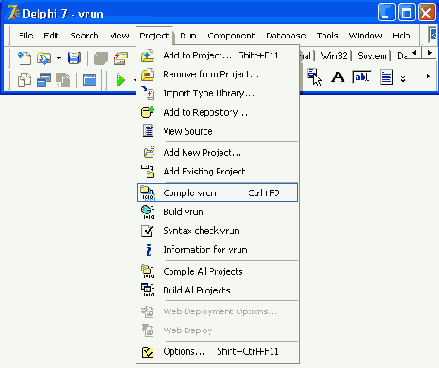Choose Compile vrun from Project menu
Viewport: 439px width, 368px height.
coord(217,192)
